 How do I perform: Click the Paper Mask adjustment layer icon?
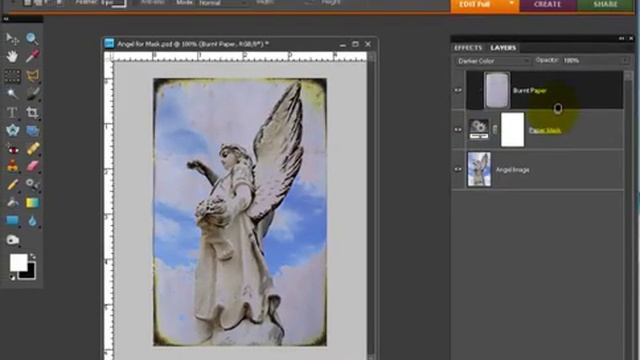(x=478, y=129)
